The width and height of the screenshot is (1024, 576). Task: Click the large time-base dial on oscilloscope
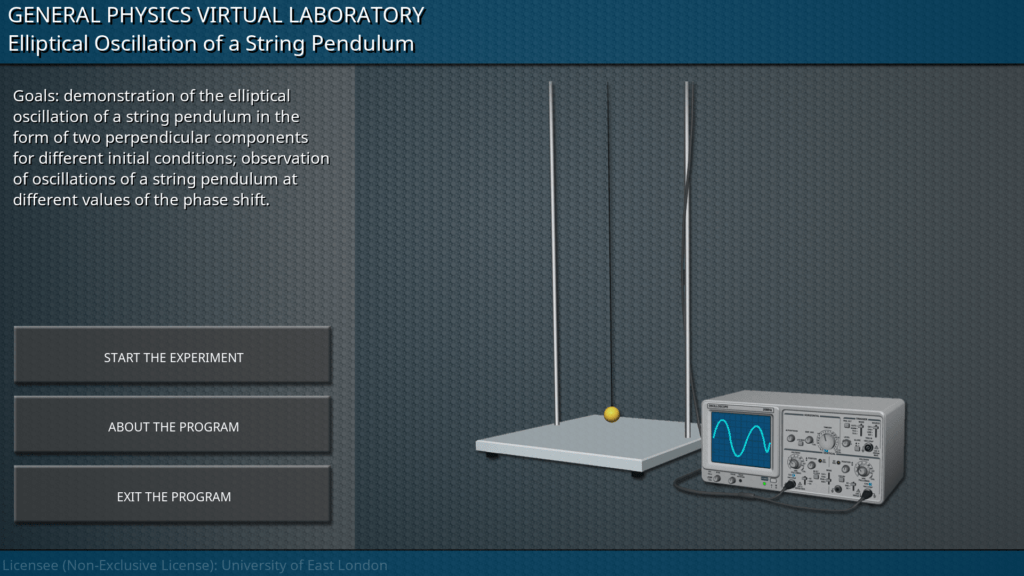coord(827,439)
